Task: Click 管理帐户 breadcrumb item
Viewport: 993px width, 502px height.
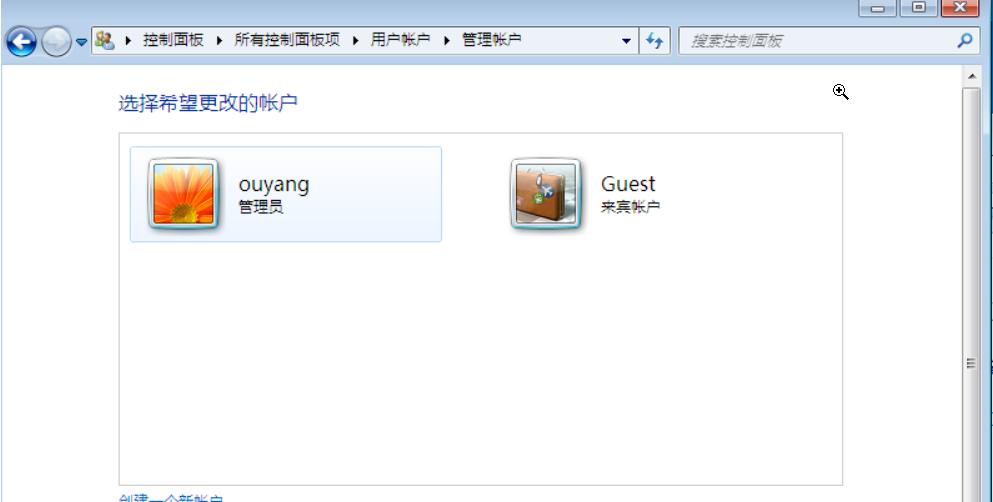Action: (491, 41)
